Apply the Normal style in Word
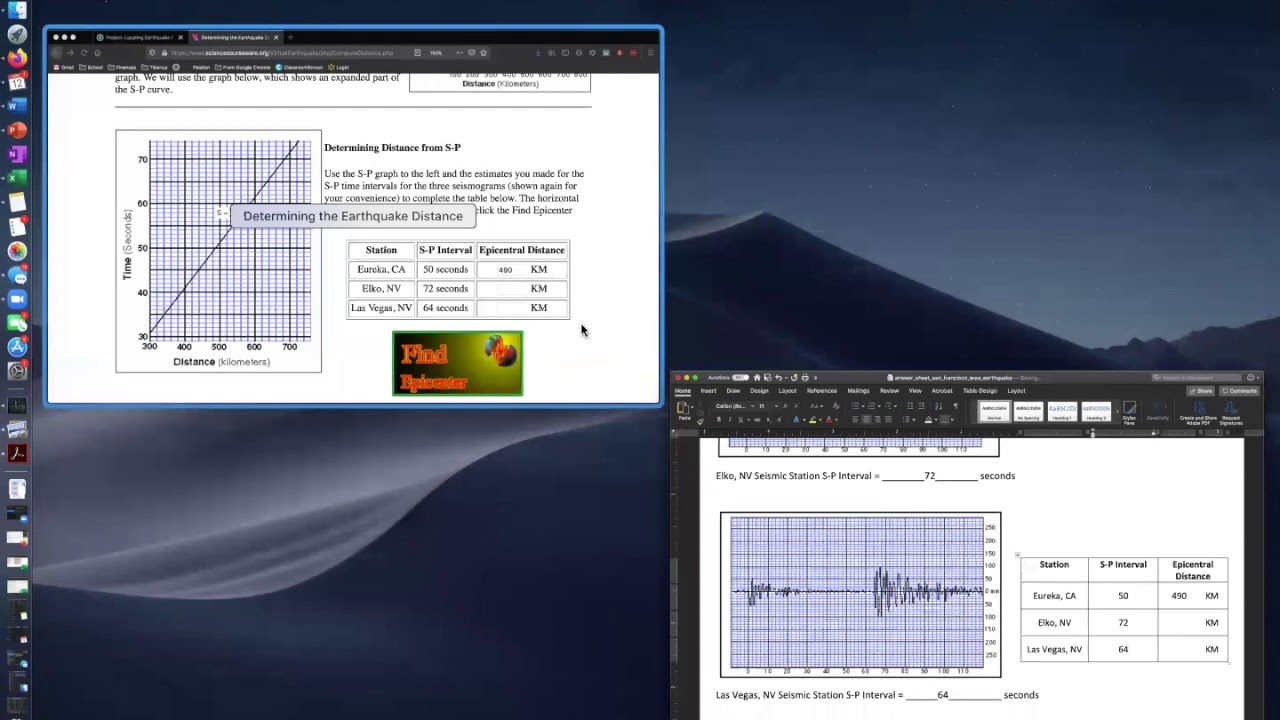The image size is (1280, 720). click(x=994, y=411)
